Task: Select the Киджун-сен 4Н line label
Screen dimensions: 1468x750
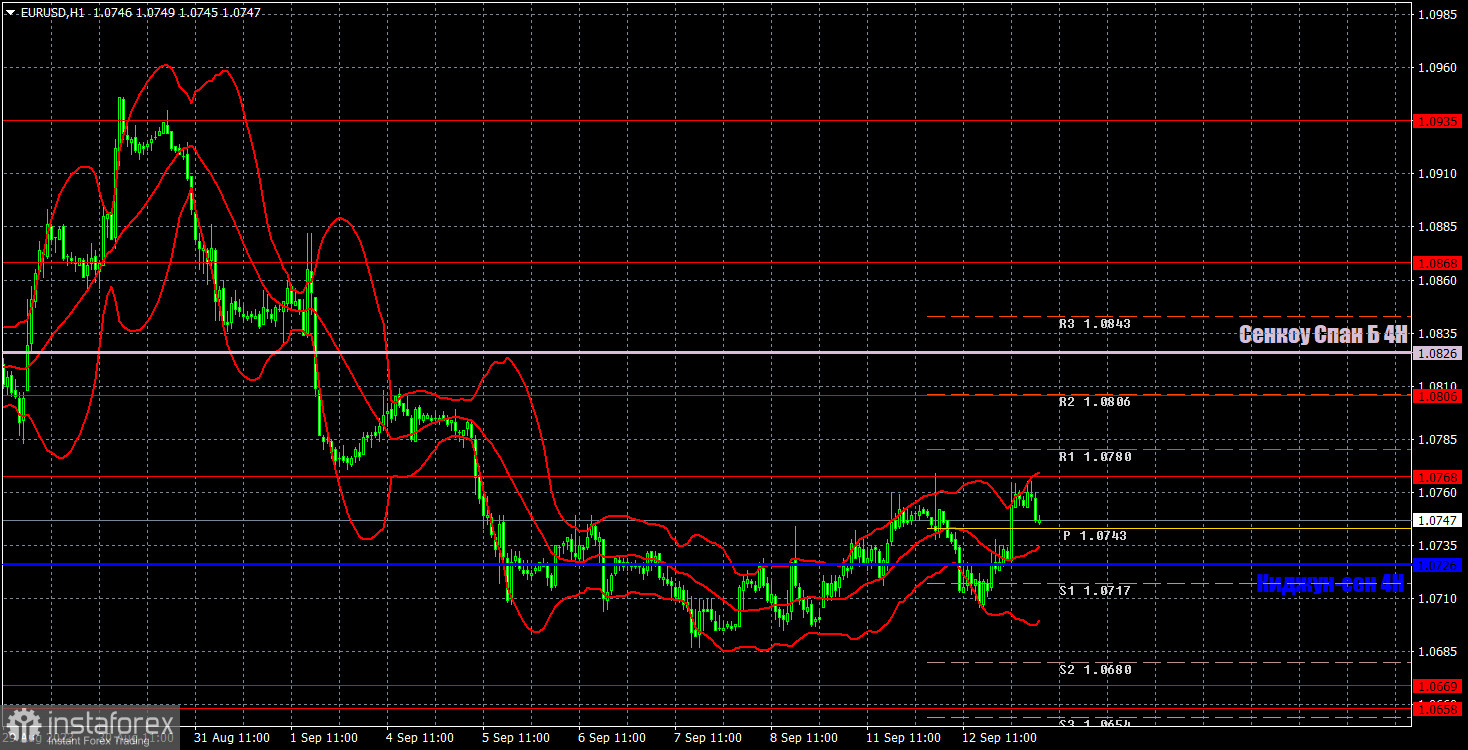Action: (1330, 584)
